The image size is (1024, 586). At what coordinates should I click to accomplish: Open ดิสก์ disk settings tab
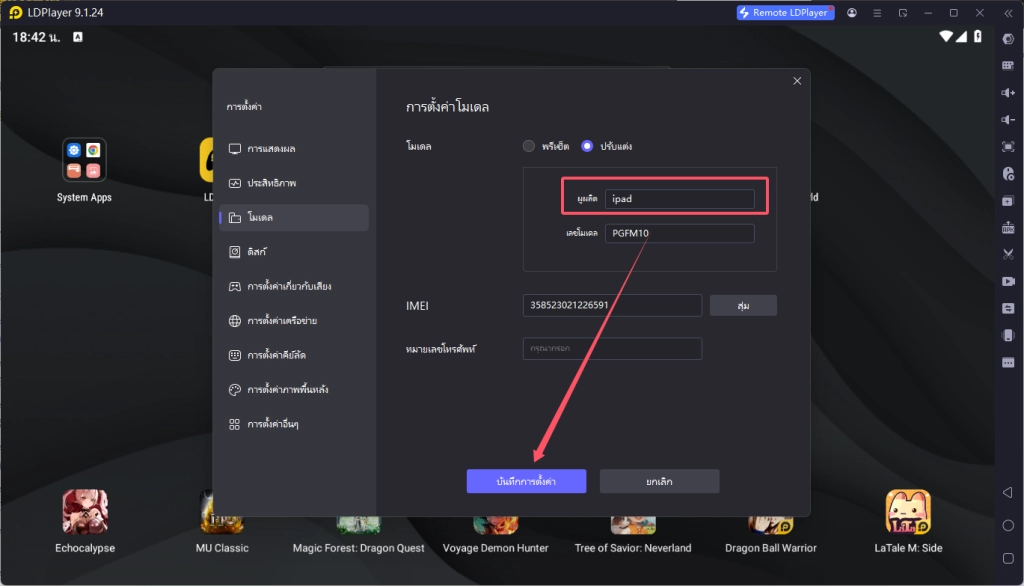294,252
